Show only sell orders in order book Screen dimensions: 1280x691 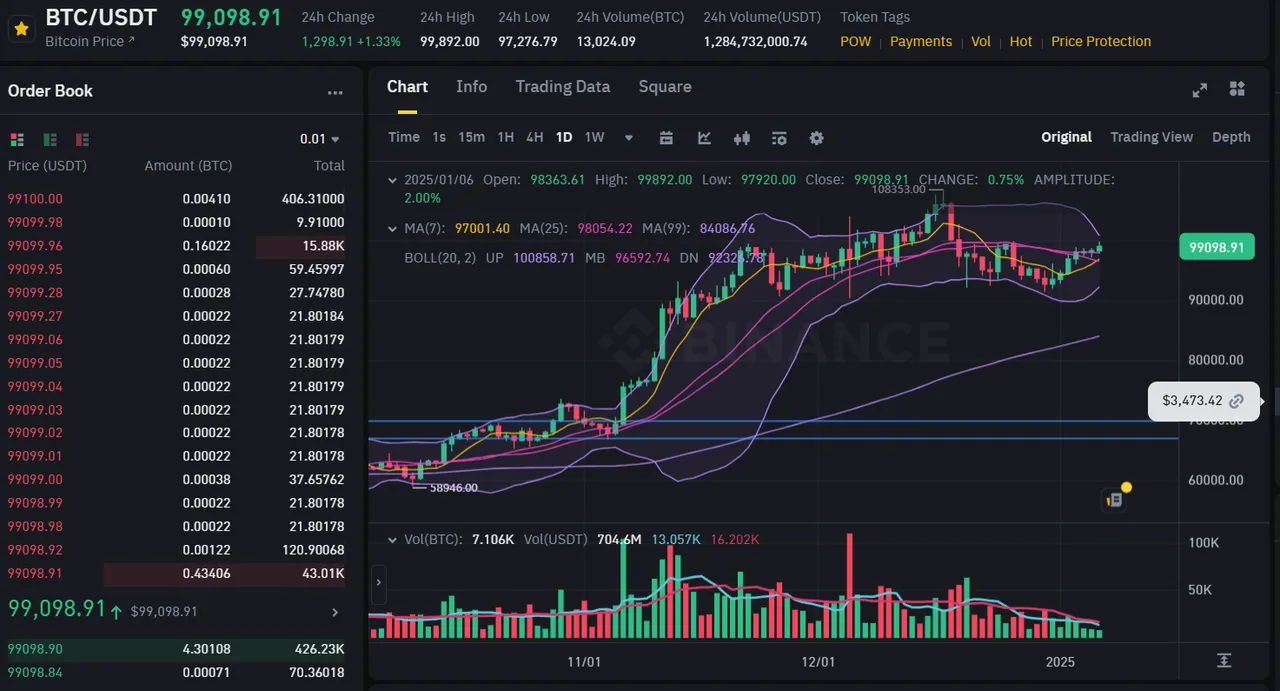point(82,139)
